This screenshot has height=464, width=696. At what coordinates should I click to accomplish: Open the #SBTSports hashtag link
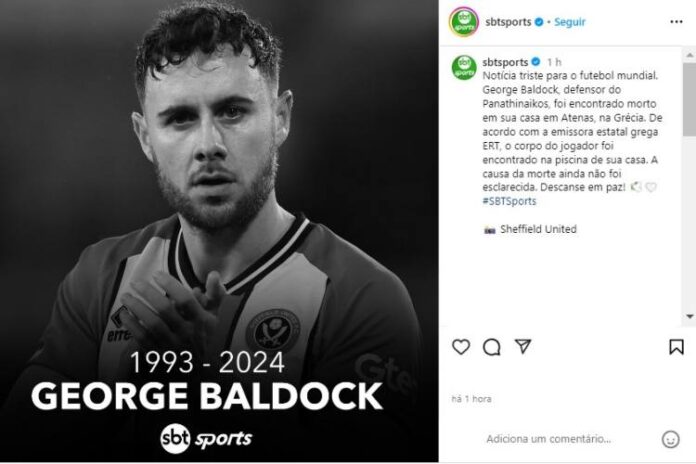(508, 201)
